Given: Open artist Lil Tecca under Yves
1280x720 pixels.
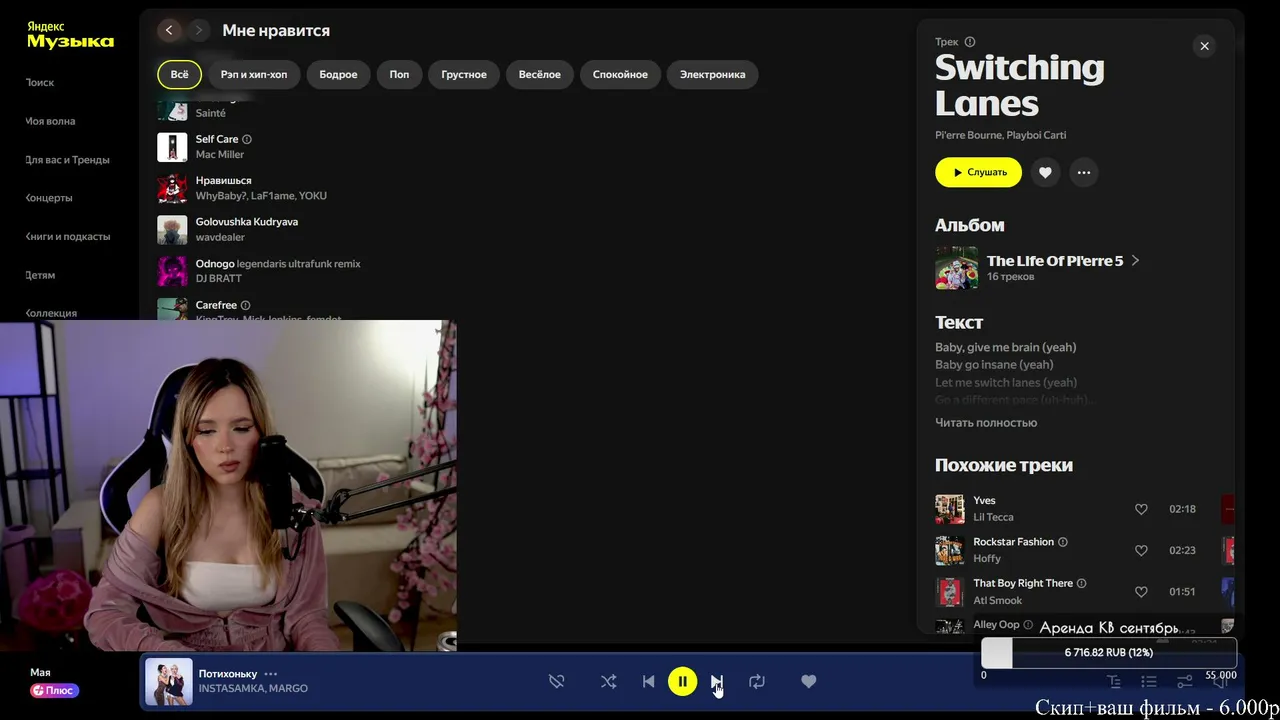Looking at the screenshot, I should click(x=994, y=517).
